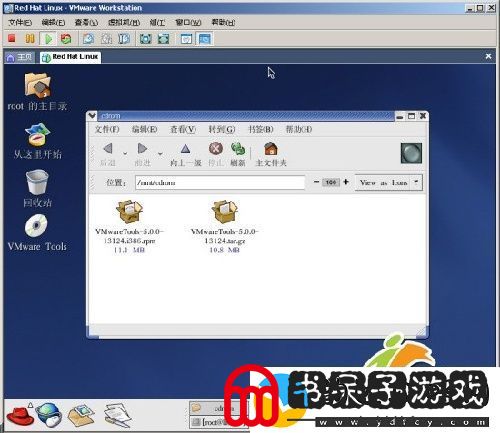Take a snapshot using the snapshot toolbar icon
Viewport: 500px width, 433px height.
tap(88, 39)
